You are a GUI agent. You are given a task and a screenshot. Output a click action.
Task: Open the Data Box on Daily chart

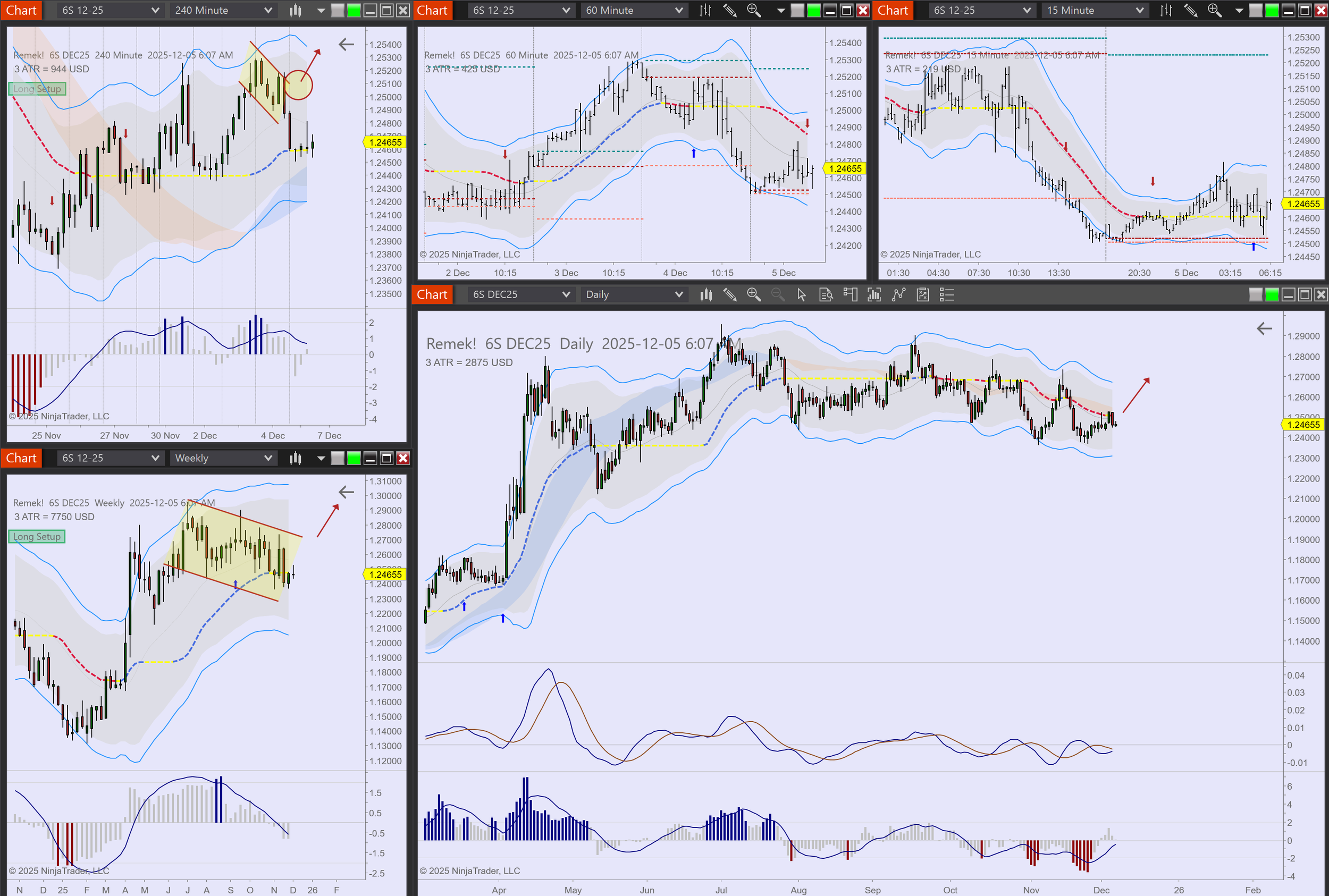(x=826, y=295)
